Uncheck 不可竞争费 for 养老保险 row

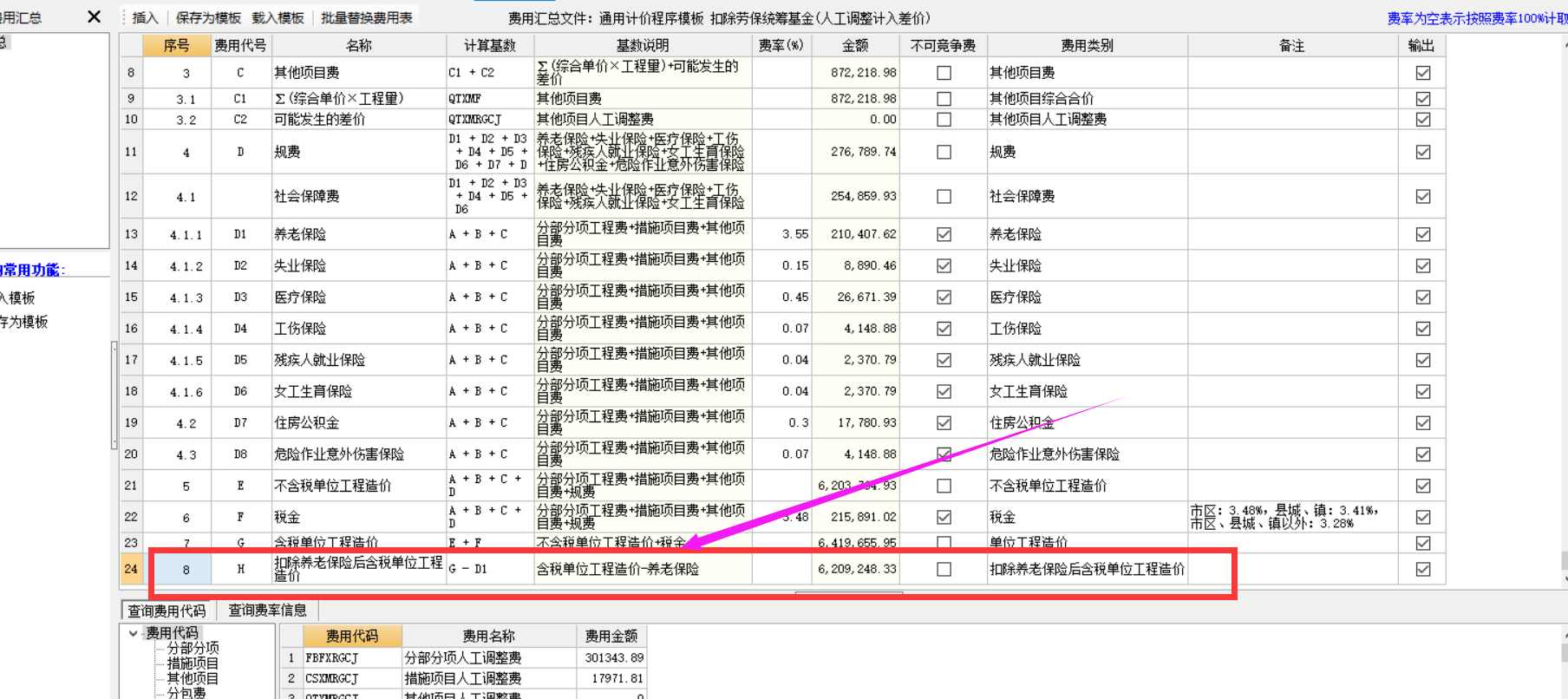coord(944,234)
